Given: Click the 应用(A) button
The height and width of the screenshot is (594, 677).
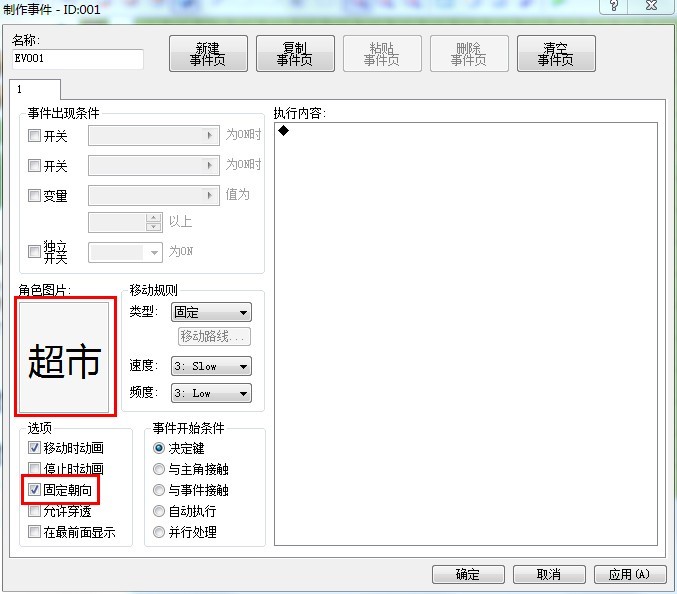Looking at the screenshot, I should [x=630, y=575].
